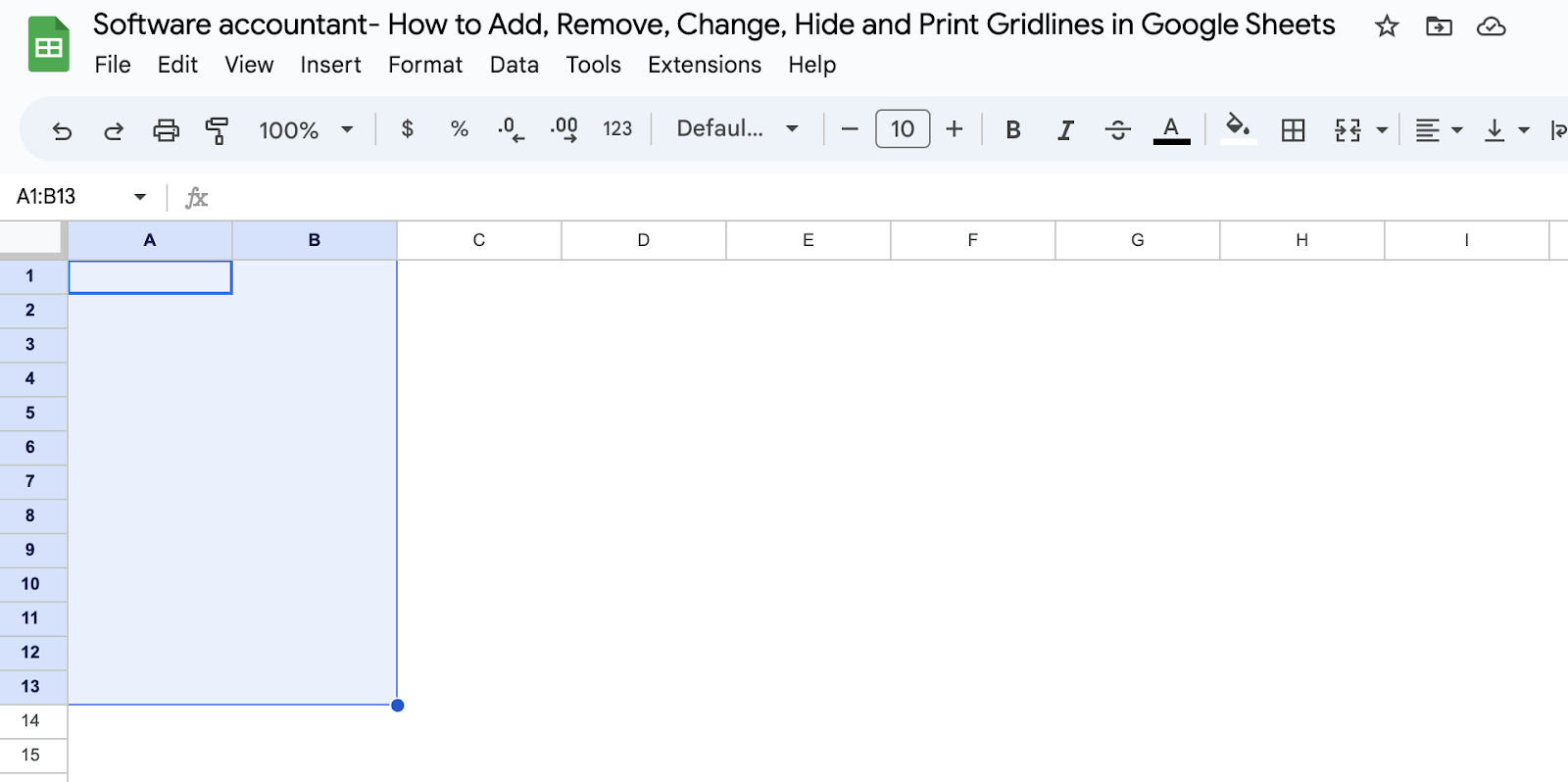Open the name box dropdown arrow
1568x782 pixels.
pos(140,197)
